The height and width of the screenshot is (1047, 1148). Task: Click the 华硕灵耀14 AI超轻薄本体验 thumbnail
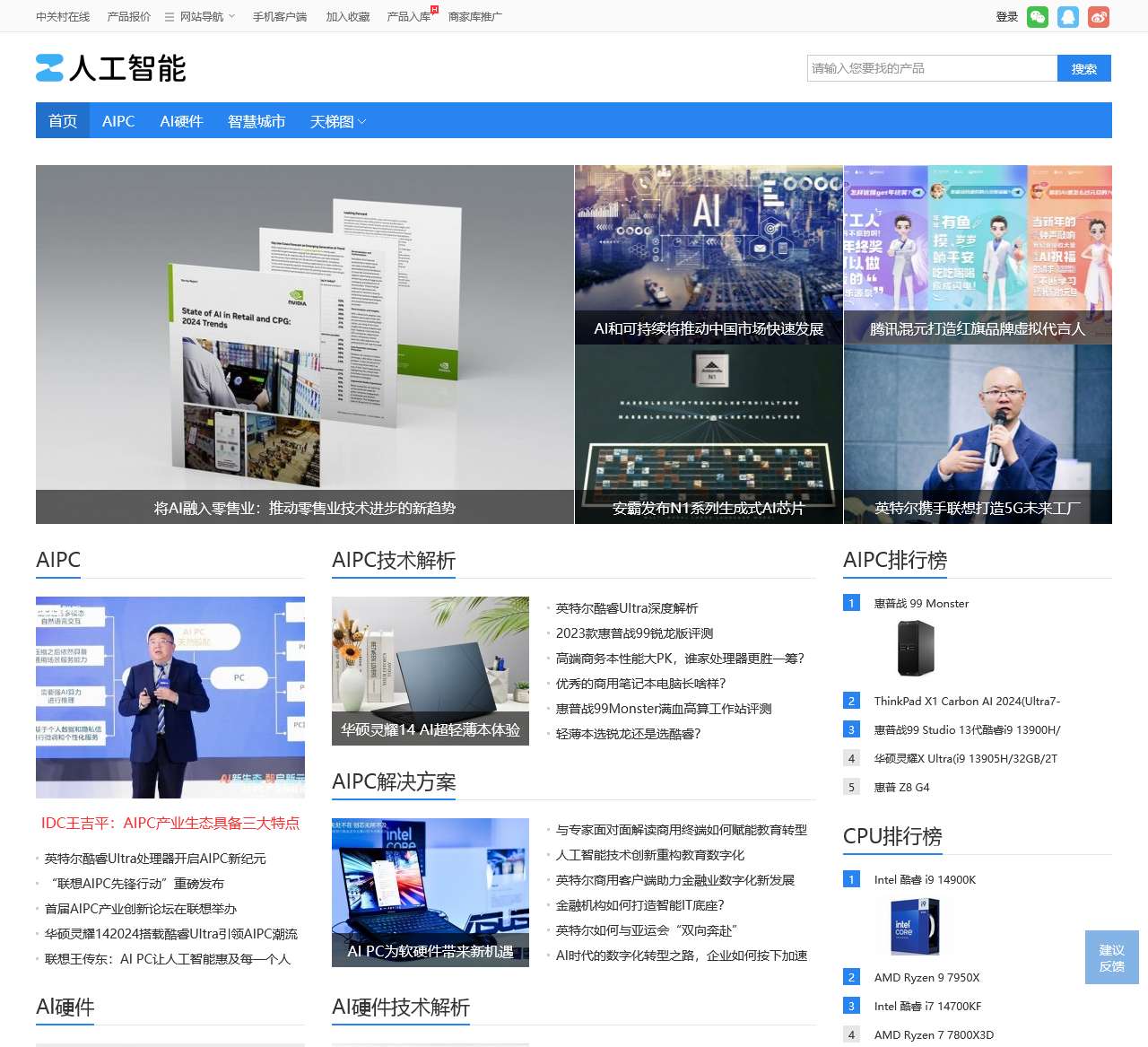(x=430, y=669)
